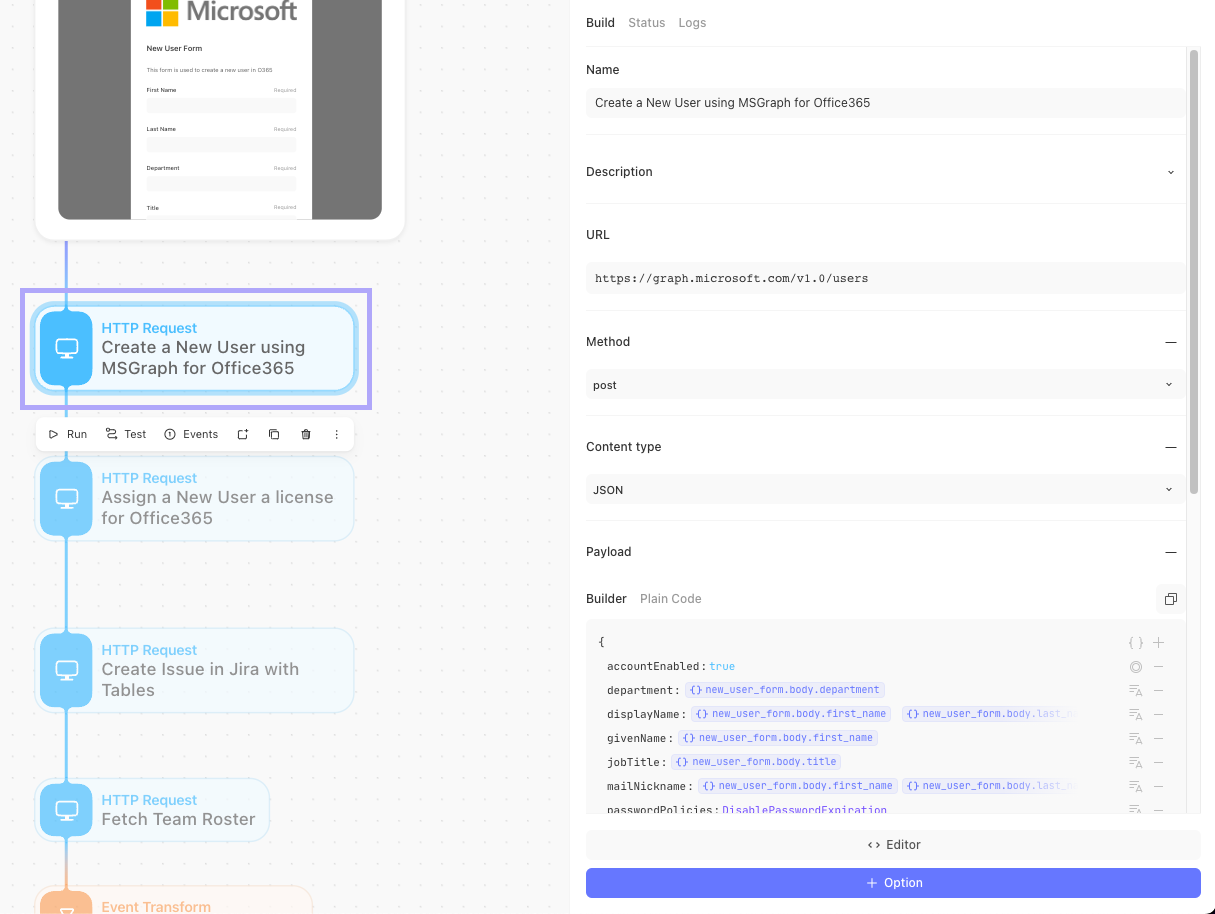Click the accountEnabled true value
The width and height of the screenshot is (1215, 914).
coord(722,666)
